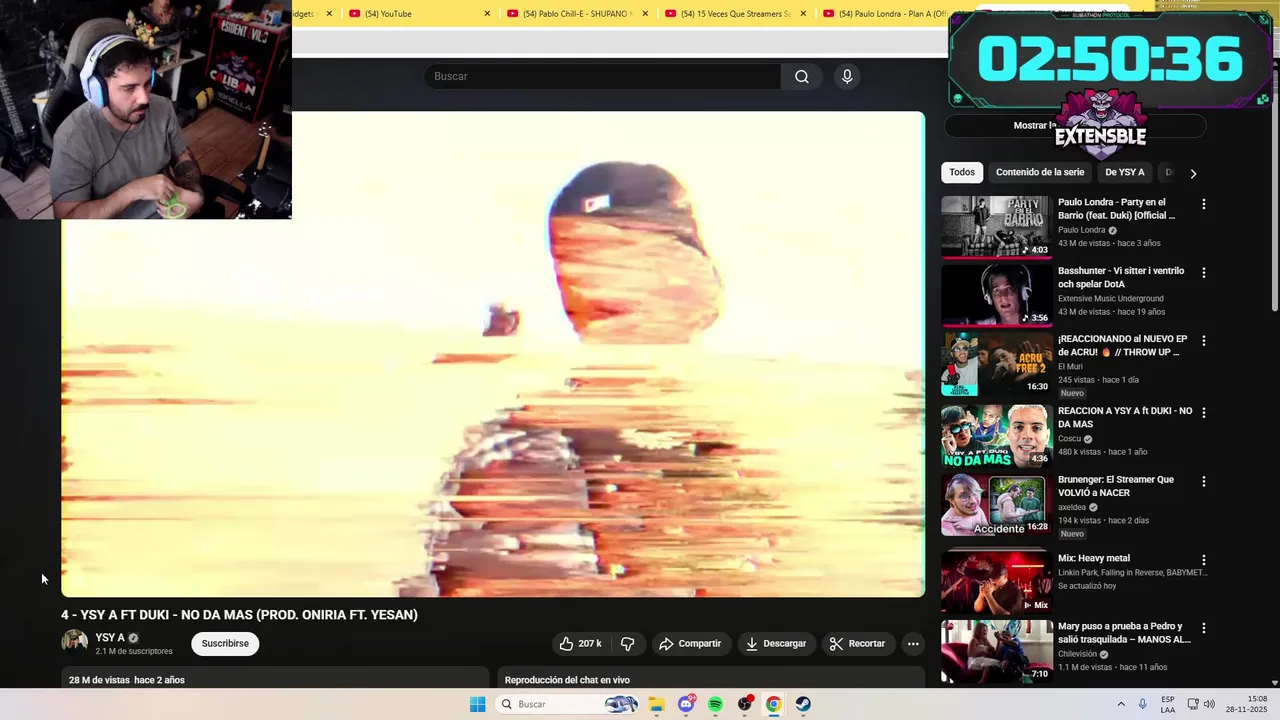The width and height of the screenshot is (1280, 720).
Task: Open Chilevisión channel under Mary video
Action: pos(1078,655)
